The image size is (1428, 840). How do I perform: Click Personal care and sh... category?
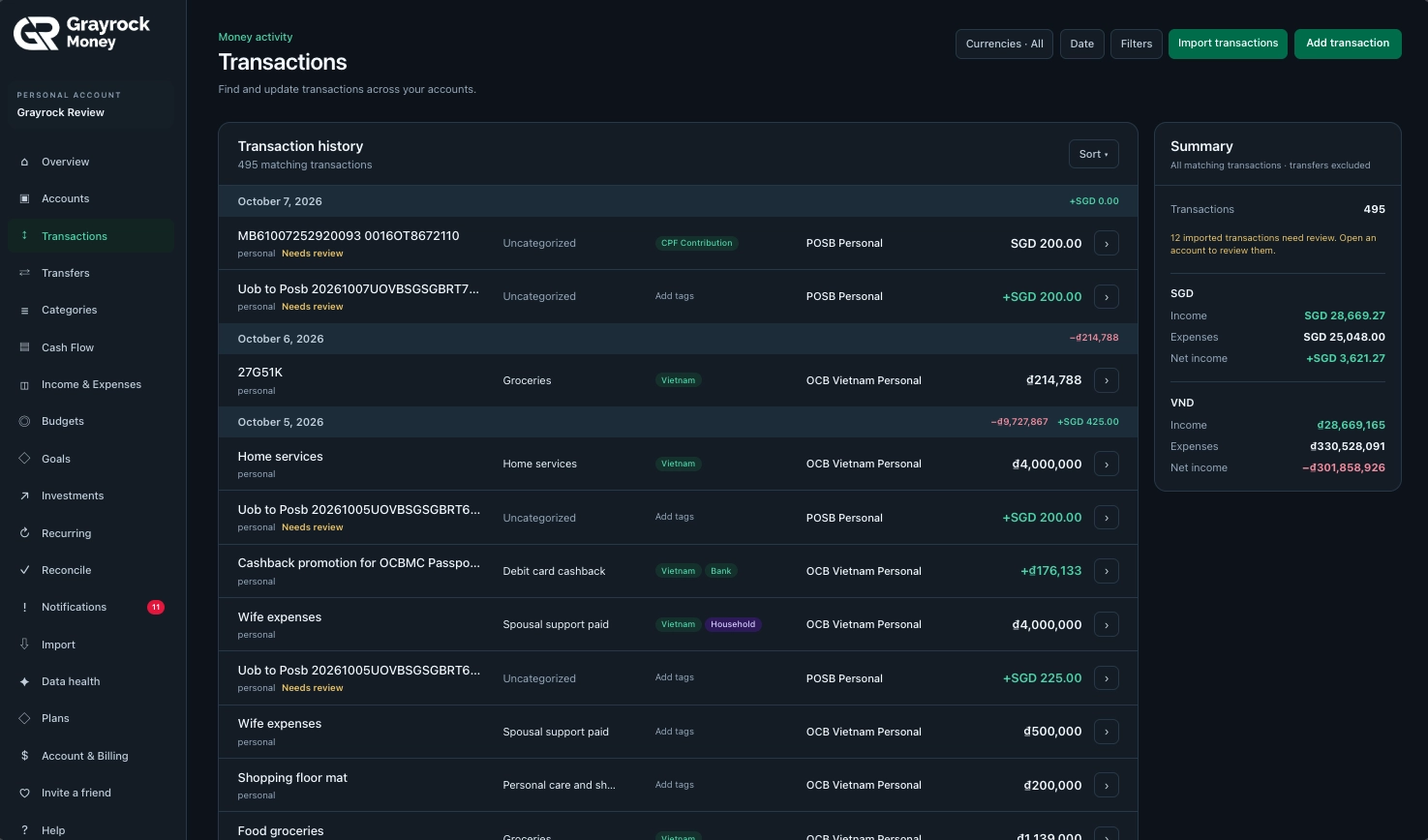(559, 785)
